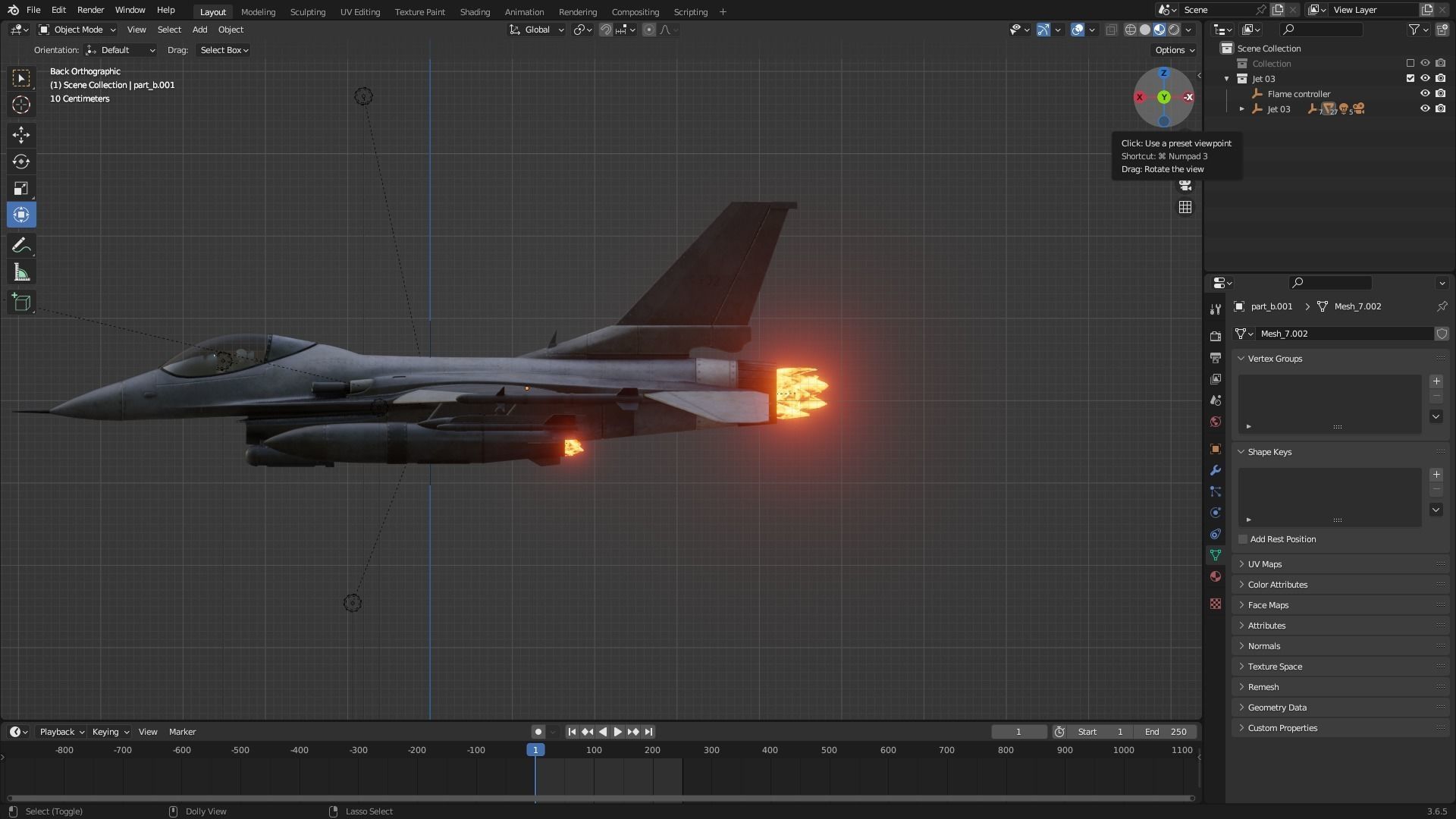Open the Tool properties tab
The height and width of the screenshot is (819, 1456).
point(1216,309)
